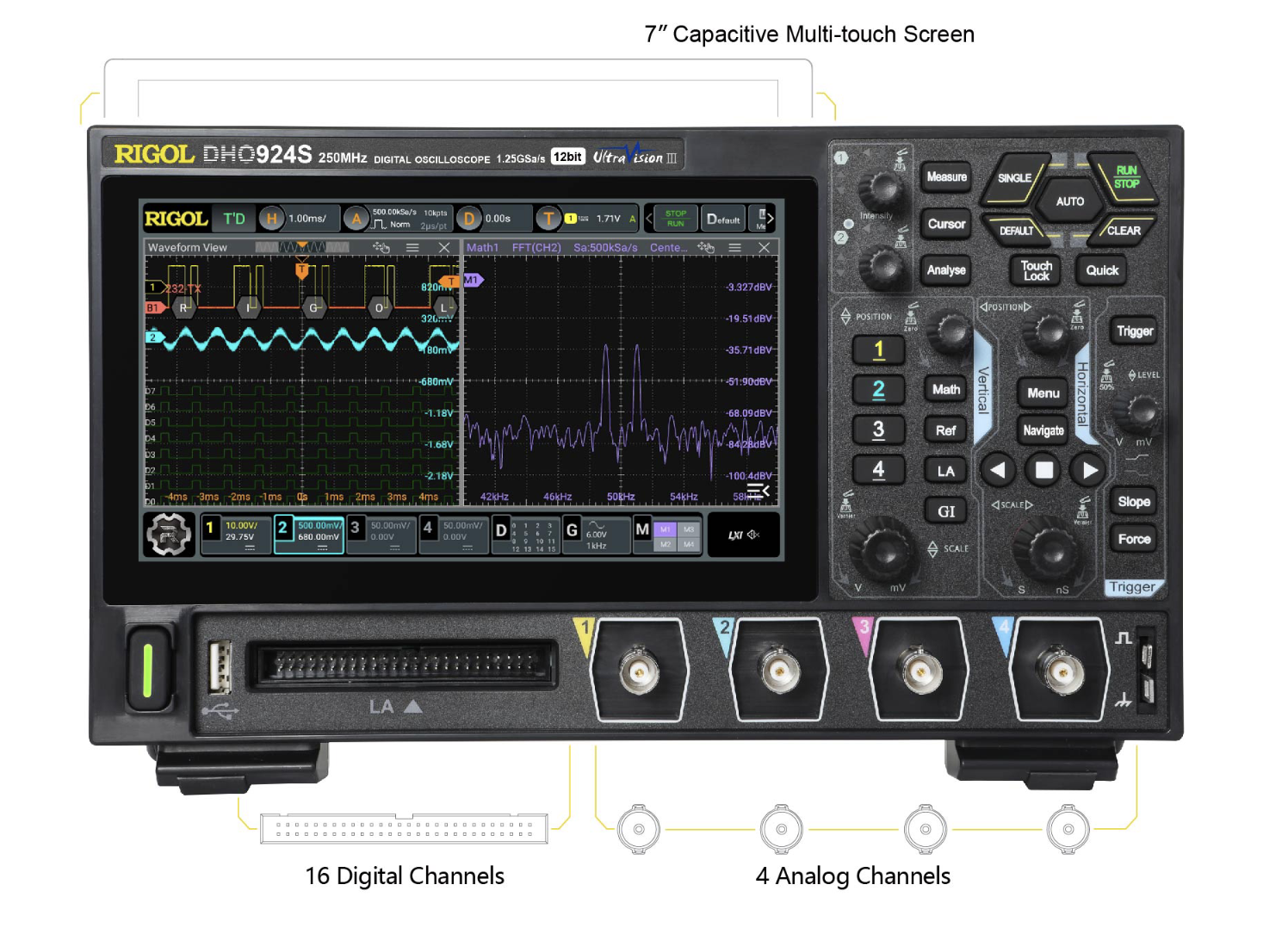Tap the on-screen Default button
Viewport: 1288px width, 928px height.
(x=723, y=219)
